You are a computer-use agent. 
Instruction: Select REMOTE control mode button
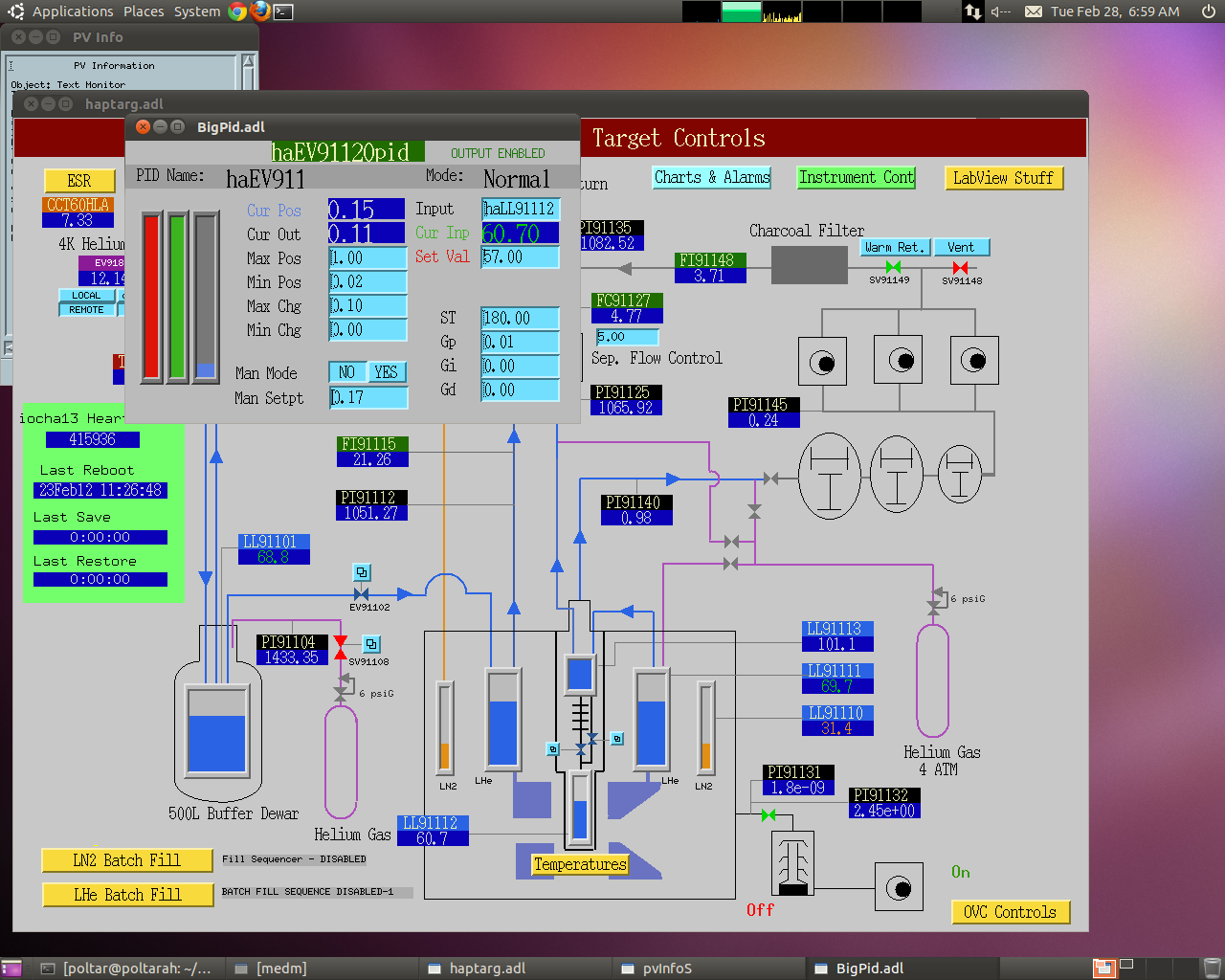[86, 310]
